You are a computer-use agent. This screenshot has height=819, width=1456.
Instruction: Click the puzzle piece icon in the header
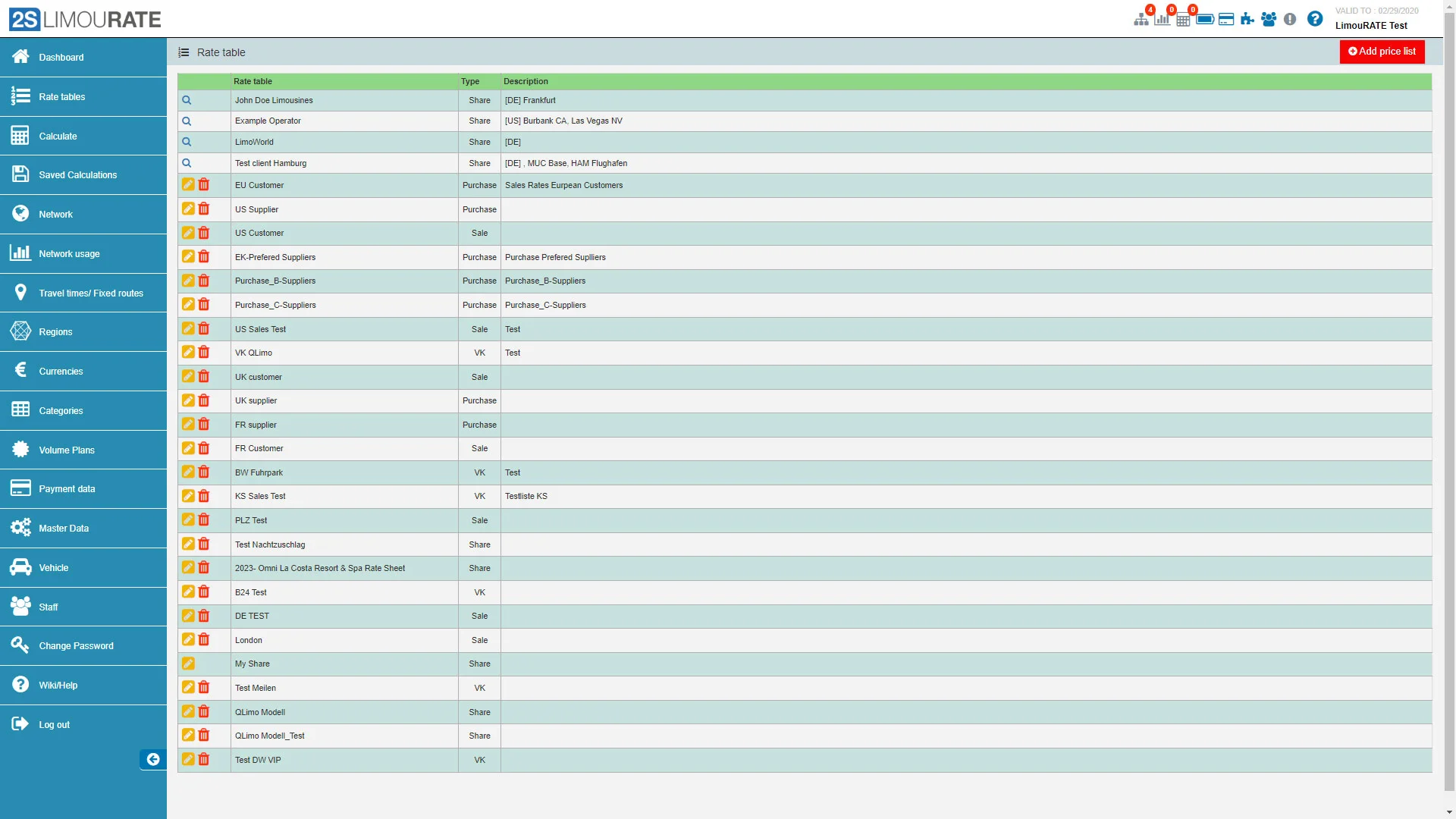point(1247,19)
